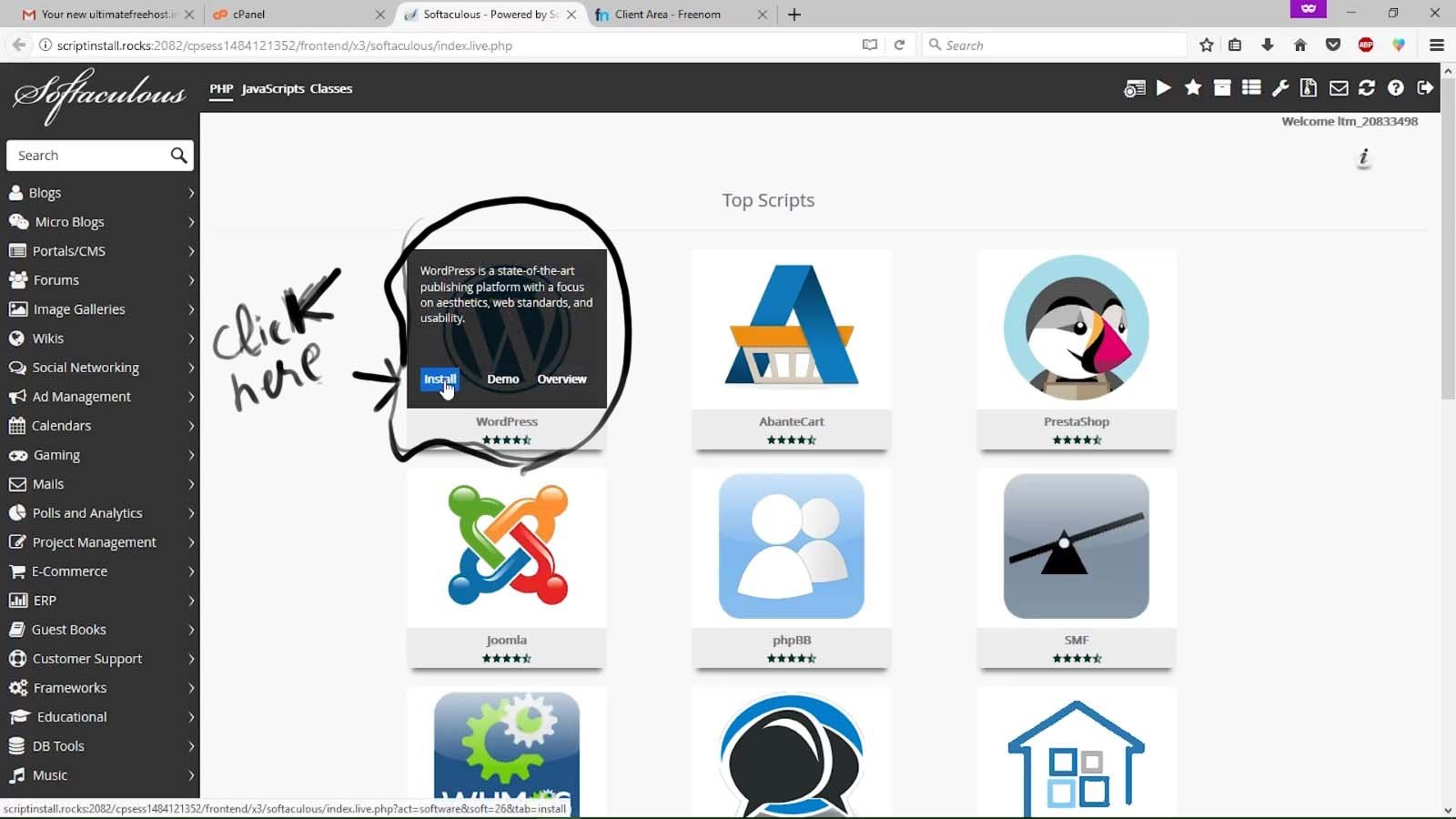Open the Project Management category
Viewport: 1456px width, 819px height.
click(100, 542)
